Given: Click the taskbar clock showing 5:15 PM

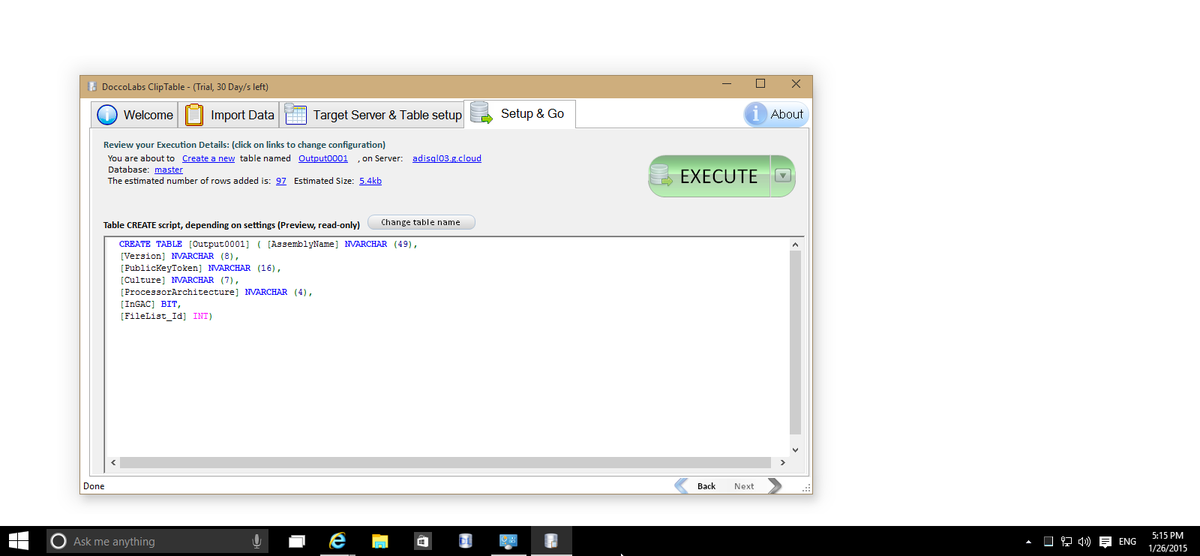Looking at the screenshot, I should point(1168,541).
